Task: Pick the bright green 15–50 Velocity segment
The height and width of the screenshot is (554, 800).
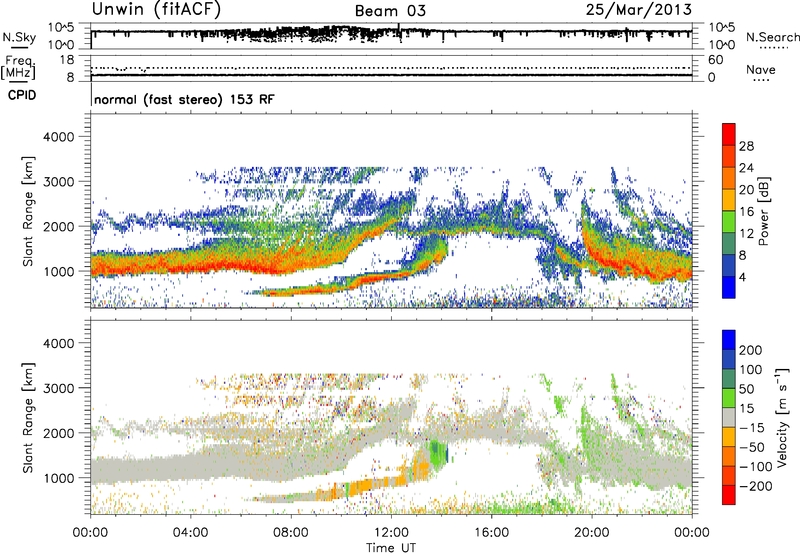Action: [x=729, y=398]
